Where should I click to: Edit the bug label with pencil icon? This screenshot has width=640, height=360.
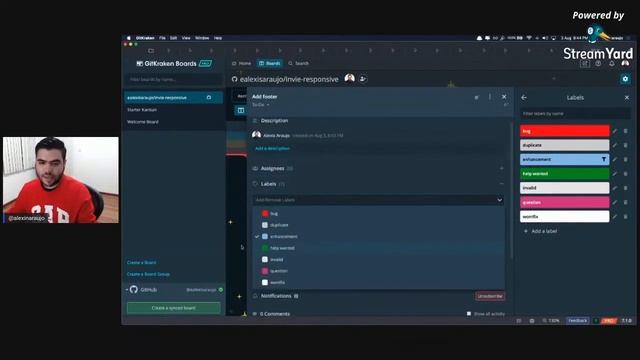coord(615,131)
